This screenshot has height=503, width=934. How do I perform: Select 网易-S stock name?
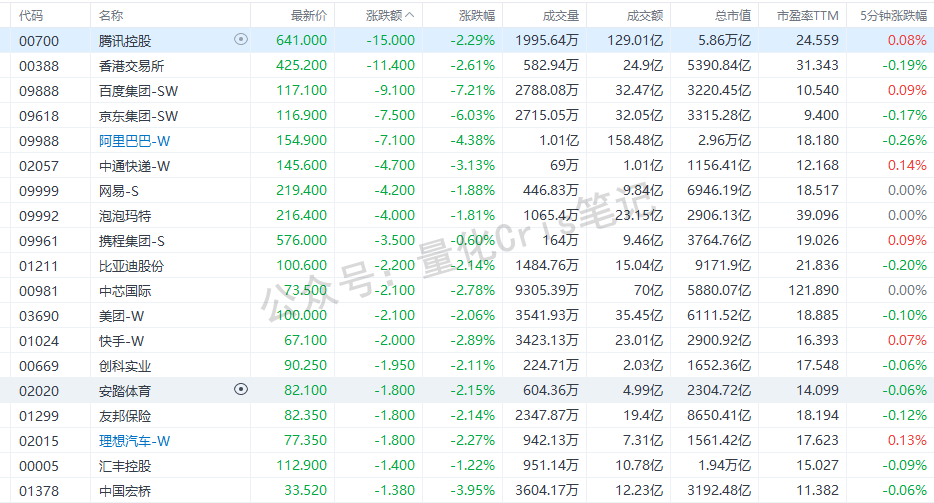point(119,191)
